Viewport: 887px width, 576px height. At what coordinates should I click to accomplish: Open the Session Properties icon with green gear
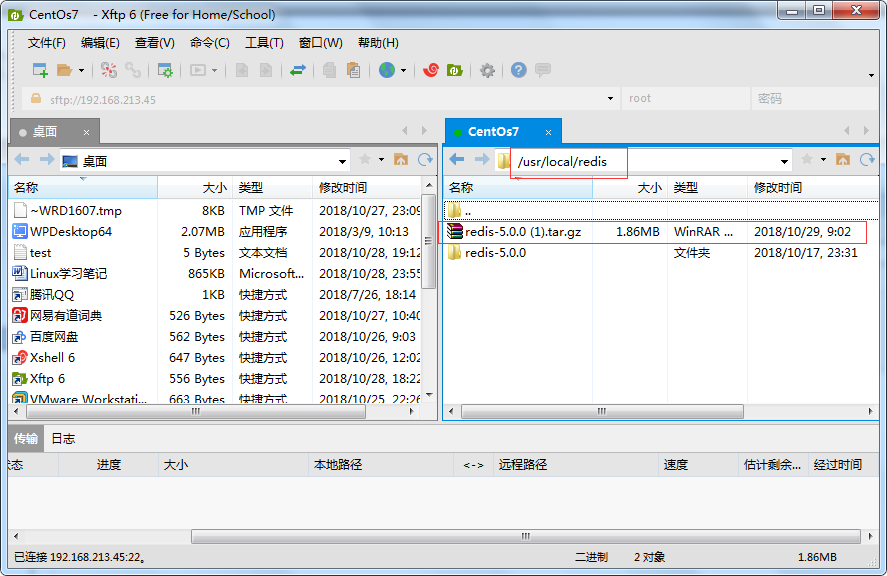(x=165, y=70)
